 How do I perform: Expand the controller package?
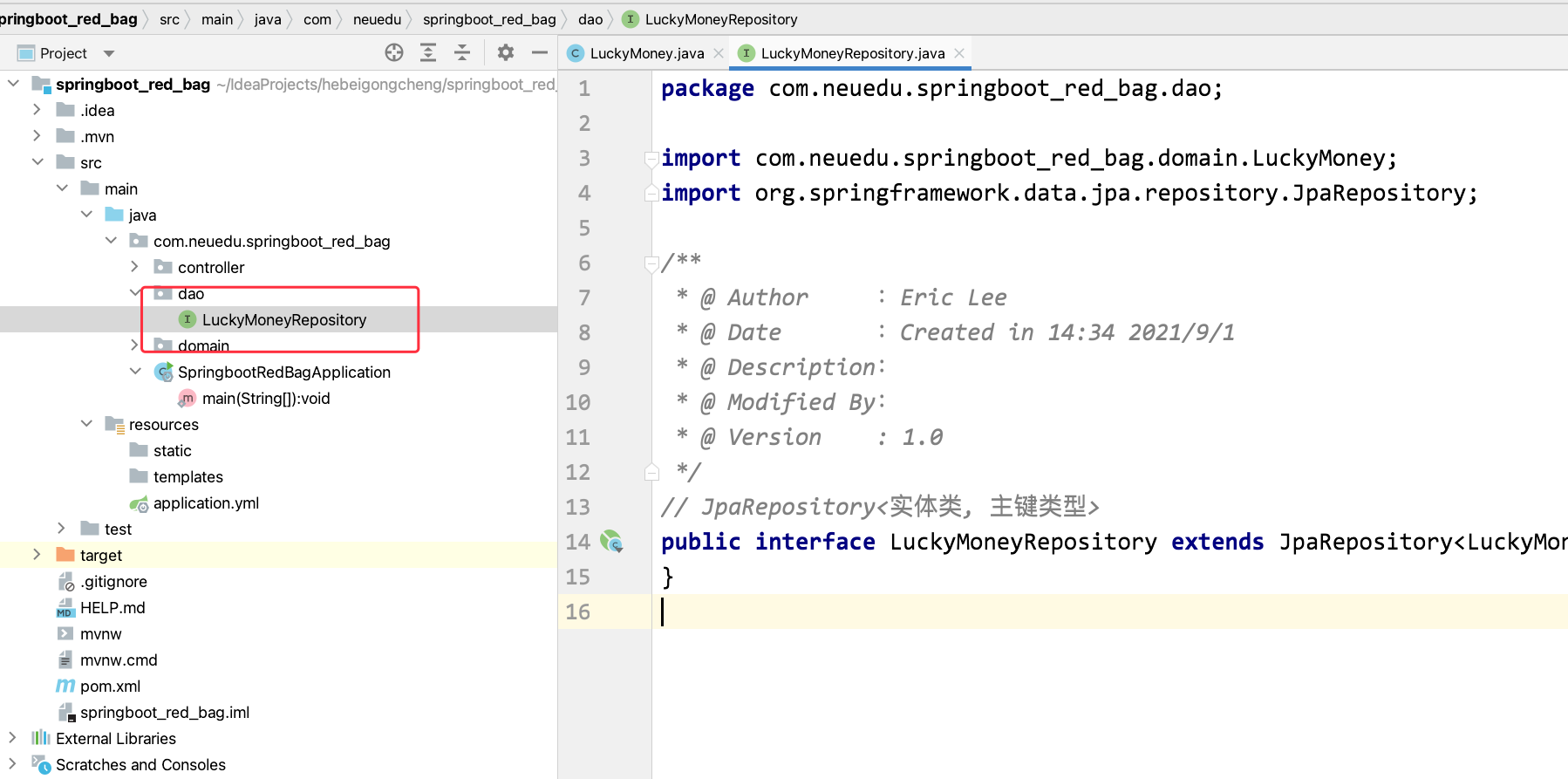click(x=134, y=267)
